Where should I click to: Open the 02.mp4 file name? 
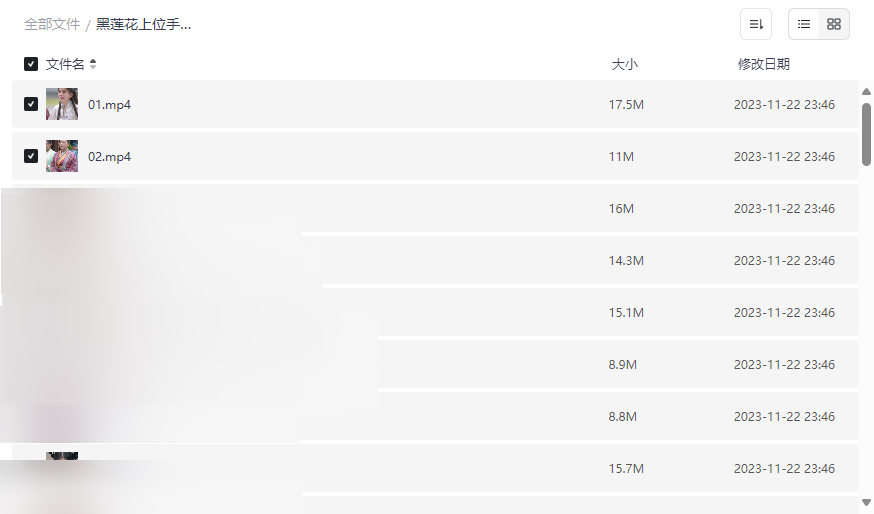coord(109,156)
